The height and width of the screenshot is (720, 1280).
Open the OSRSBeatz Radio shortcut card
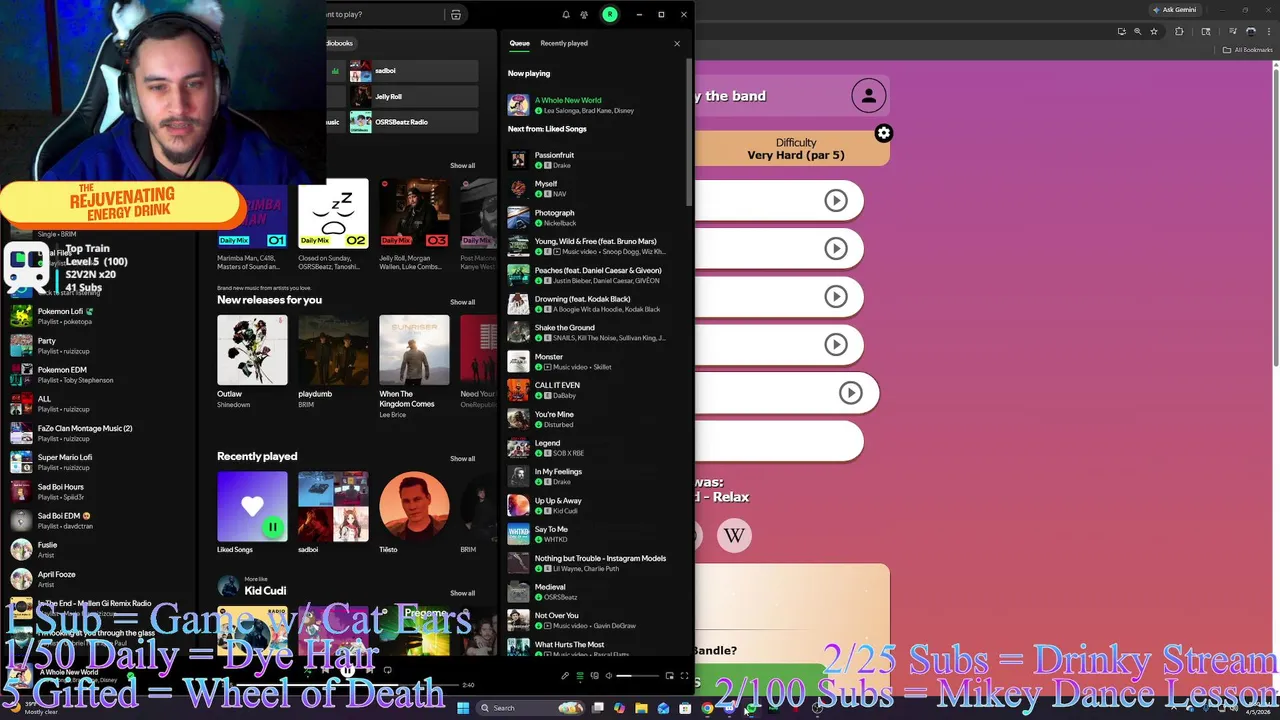pos(413,122)
